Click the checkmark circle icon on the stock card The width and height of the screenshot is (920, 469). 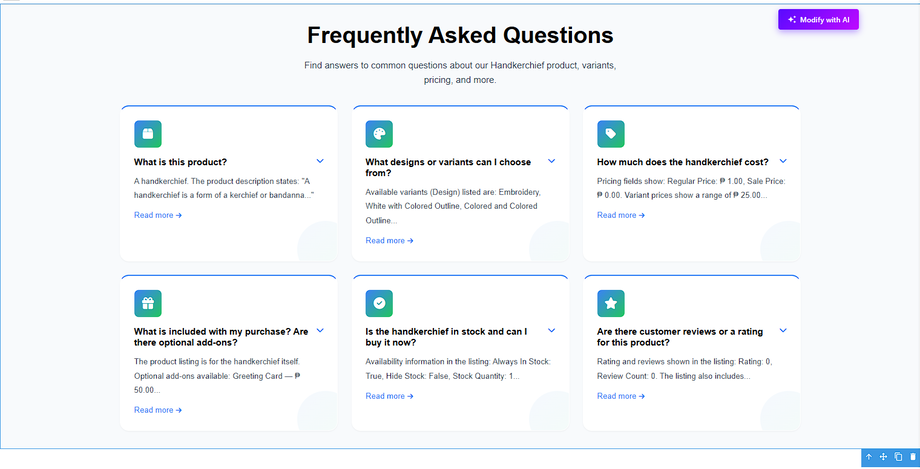(x=379, y=303)
